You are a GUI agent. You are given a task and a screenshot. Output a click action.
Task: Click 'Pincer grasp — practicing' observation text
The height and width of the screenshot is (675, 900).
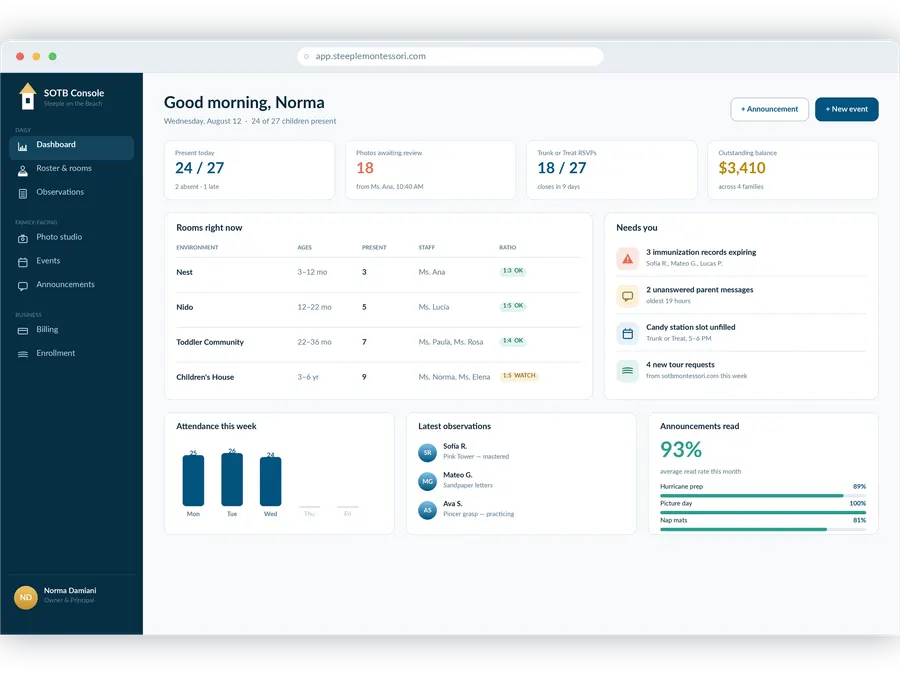point(478,514)
